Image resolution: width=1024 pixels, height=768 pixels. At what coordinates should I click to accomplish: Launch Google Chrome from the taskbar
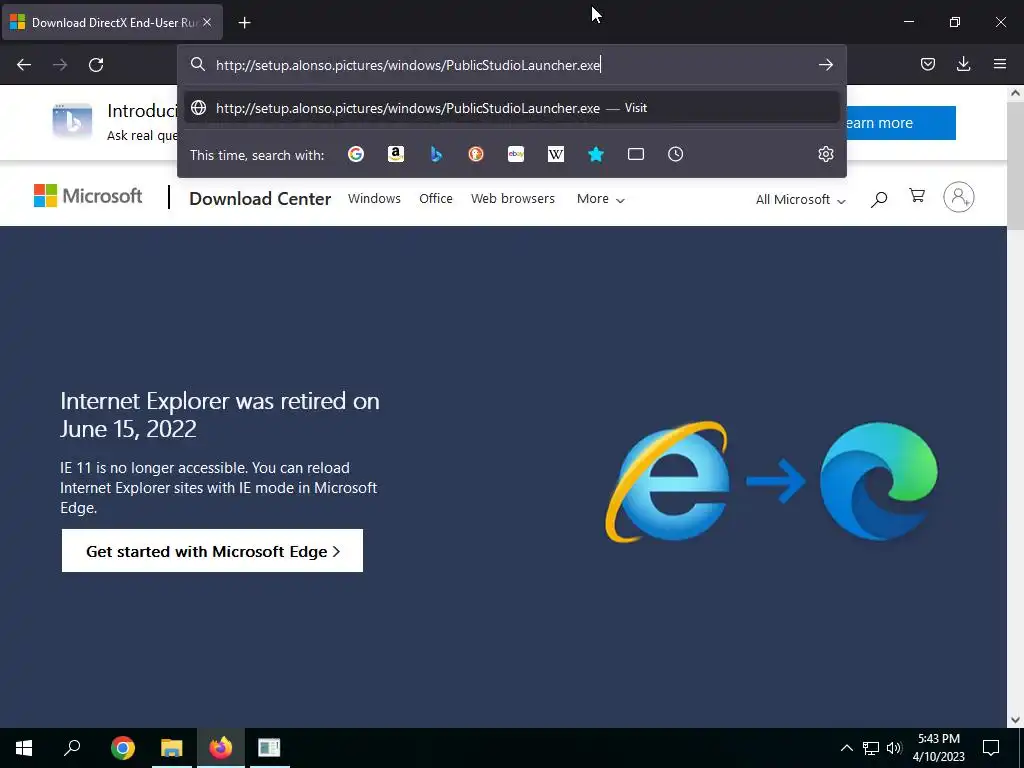pos(123,747)
